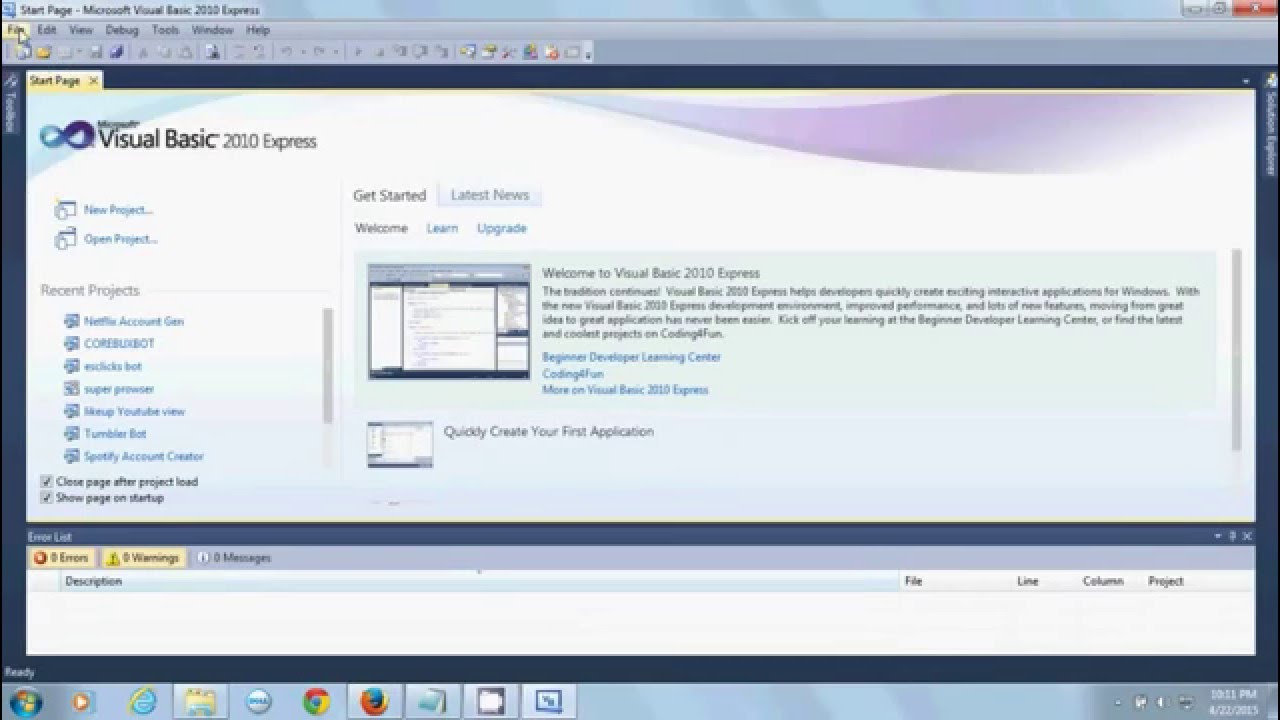Open the Redo history dropdown arrow

[x=336, y=51]
